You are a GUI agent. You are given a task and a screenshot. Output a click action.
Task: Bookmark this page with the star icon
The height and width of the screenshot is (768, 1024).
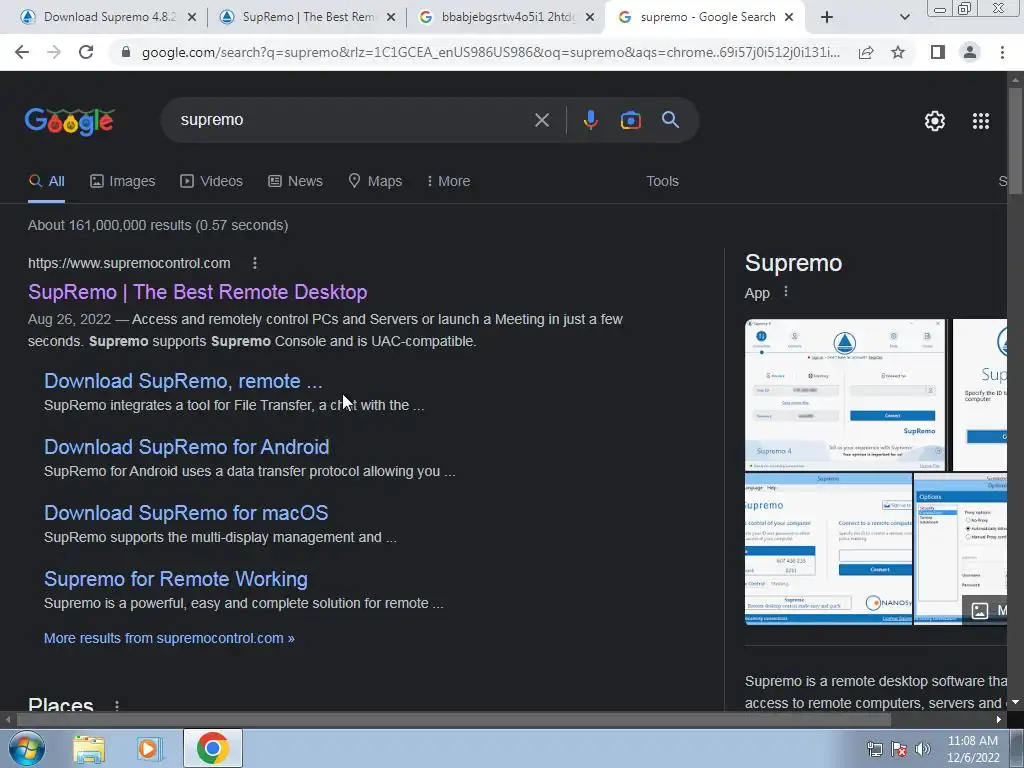coord(898,52)
